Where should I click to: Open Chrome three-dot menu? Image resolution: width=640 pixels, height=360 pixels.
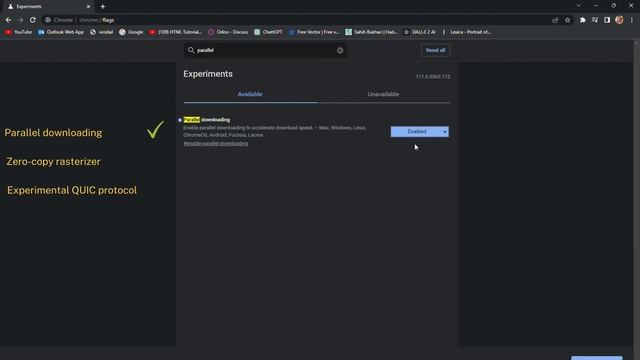631,20
